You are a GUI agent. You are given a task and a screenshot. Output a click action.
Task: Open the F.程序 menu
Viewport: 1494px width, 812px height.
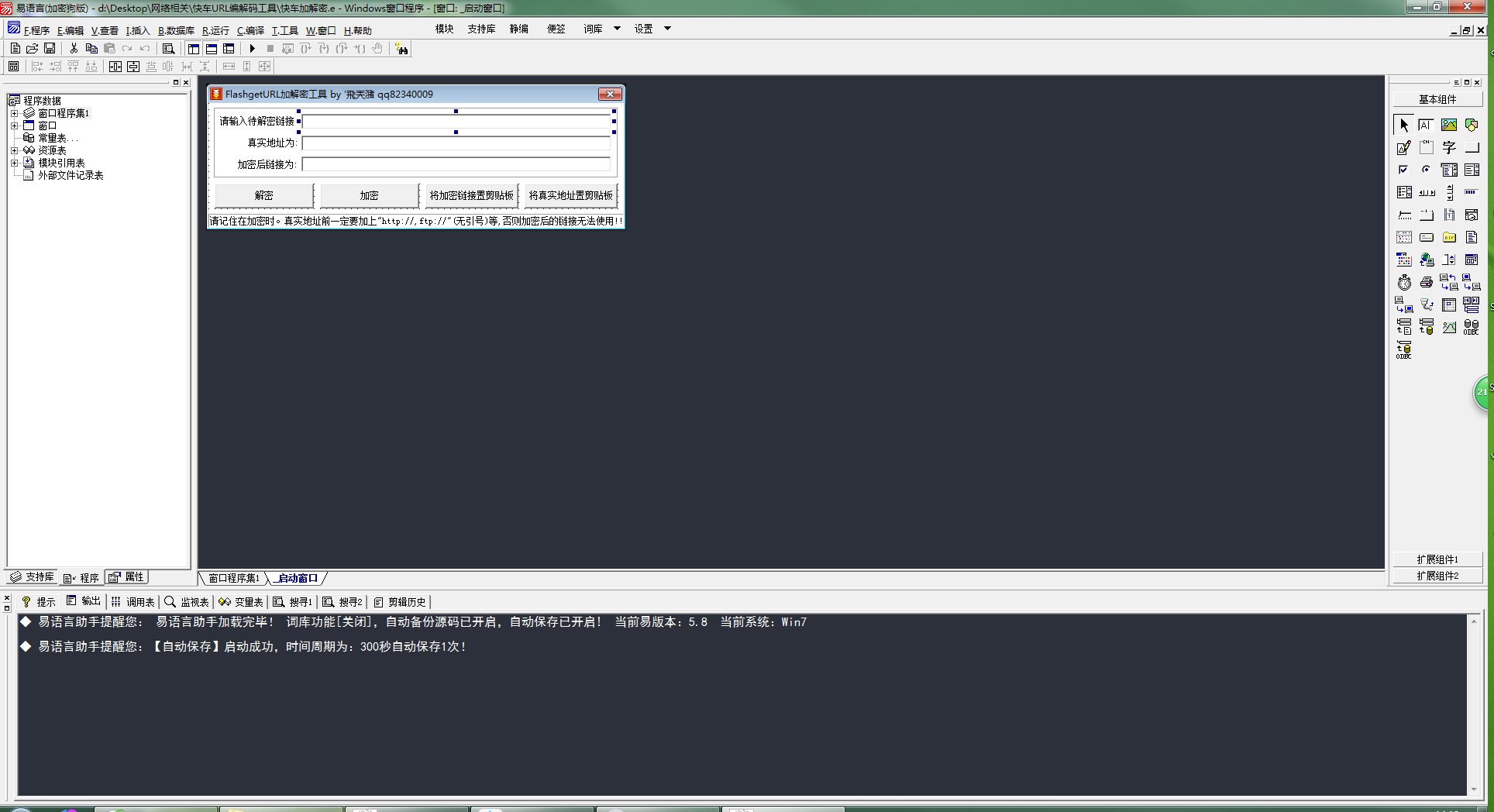coord(36,31)
